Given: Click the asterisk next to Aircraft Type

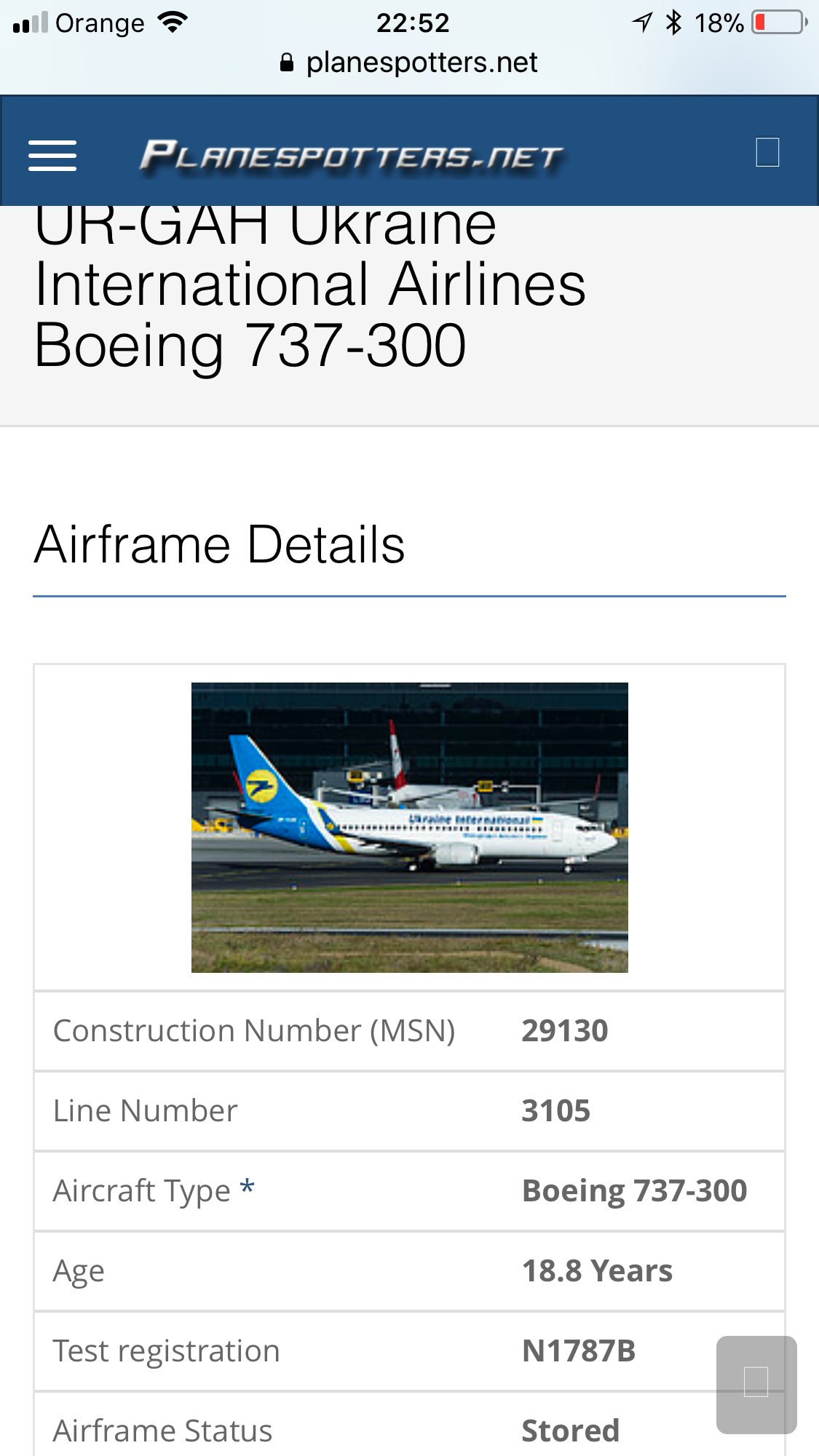Looking at the screenshot, I should click(x=248, y=1188).
